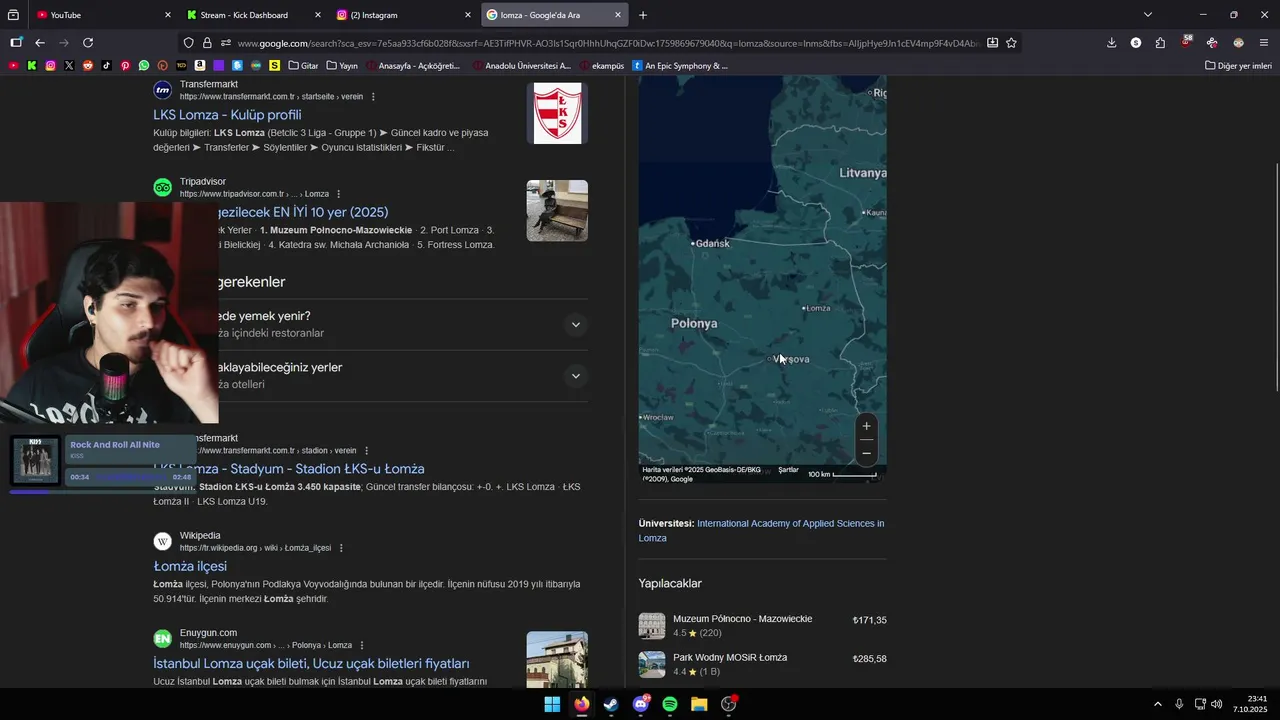The height and width of the screenshot is (720, 1280).
Task: Click the tracking protection shield icon
Action: pyautogui.click(x=188, y=43)
